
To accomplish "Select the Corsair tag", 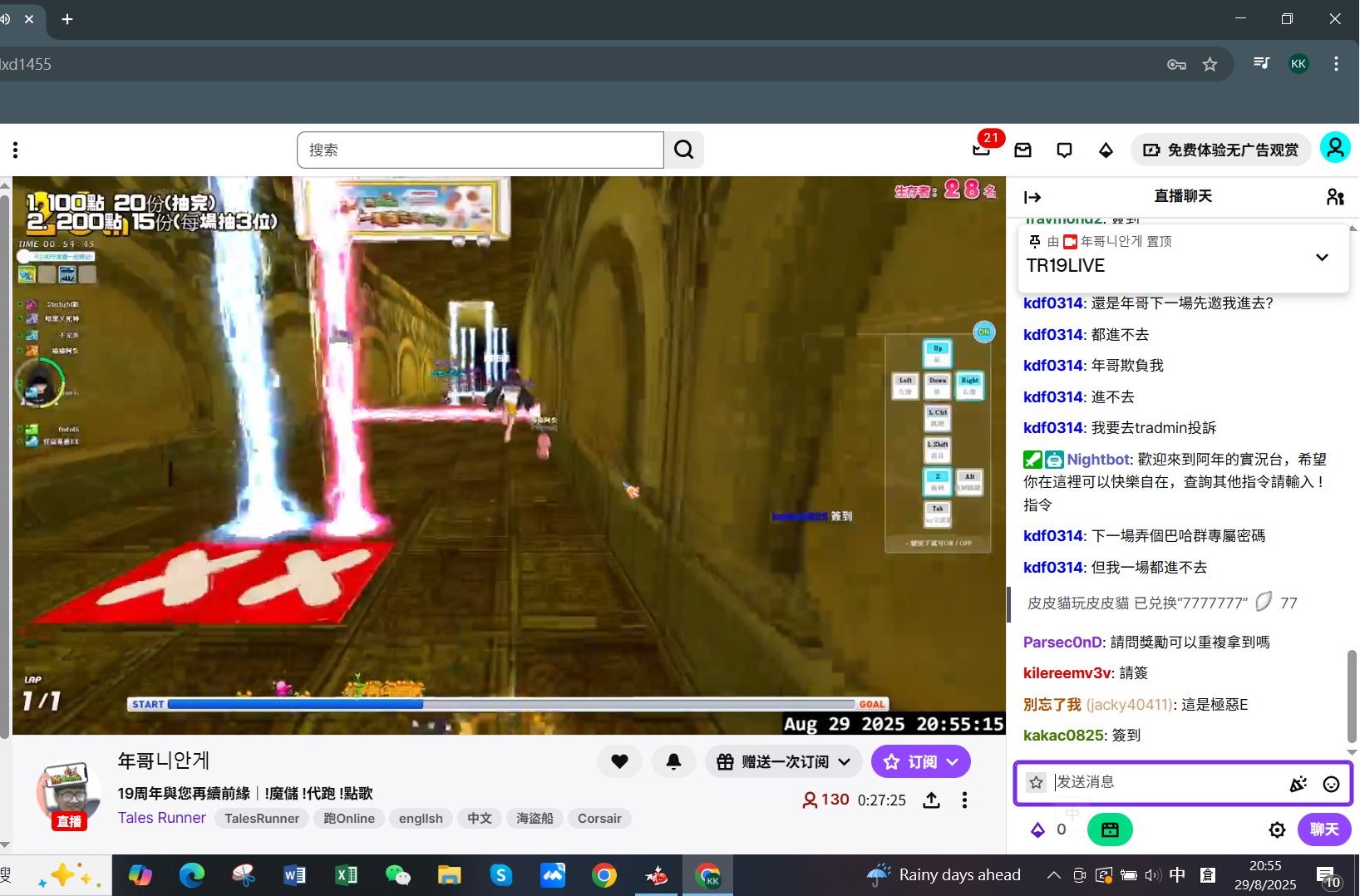I will [599, 819].
